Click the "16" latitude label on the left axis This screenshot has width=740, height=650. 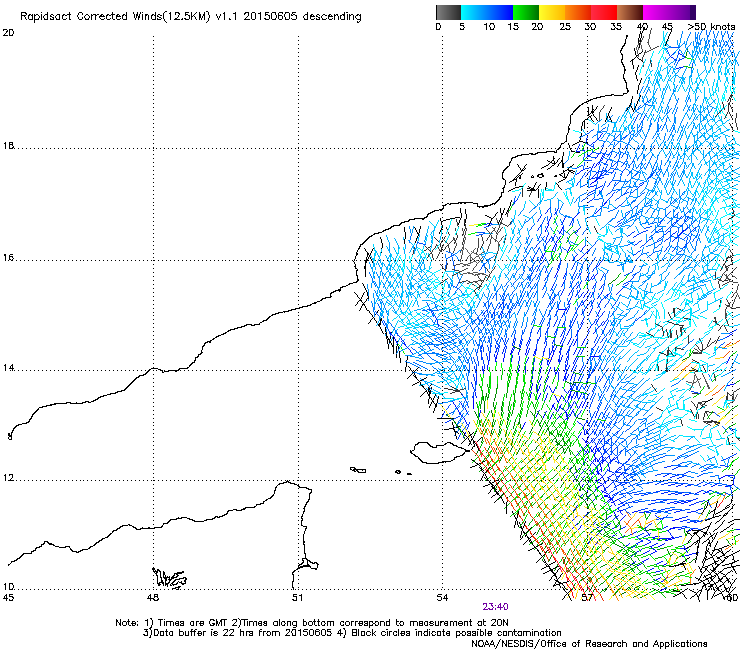coord(8,258)
